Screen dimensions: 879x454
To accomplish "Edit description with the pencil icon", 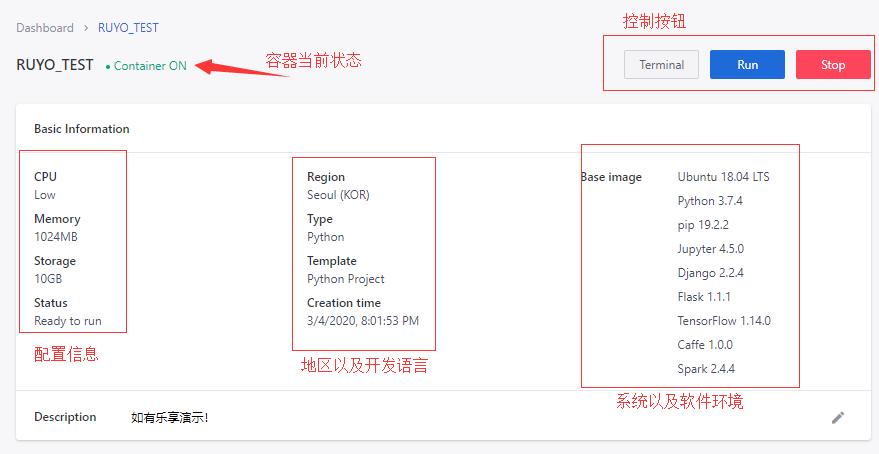I will (838, 418).
